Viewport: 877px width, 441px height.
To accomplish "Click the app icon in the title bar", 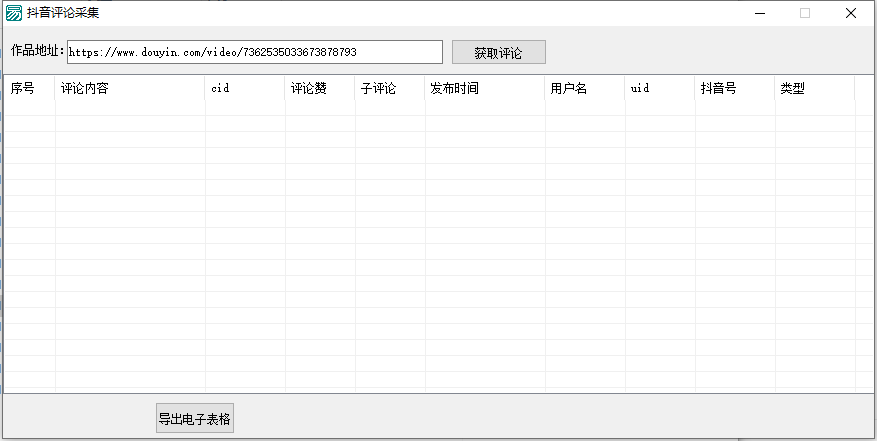I will point(14,13).
